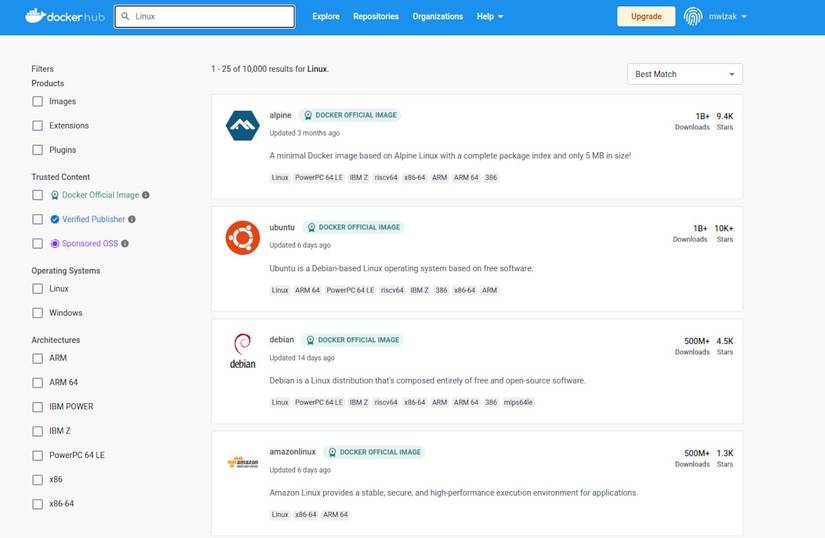Check the ARM 64 architecture filter
The image size is (825, 538).
(x=37, y=382)
